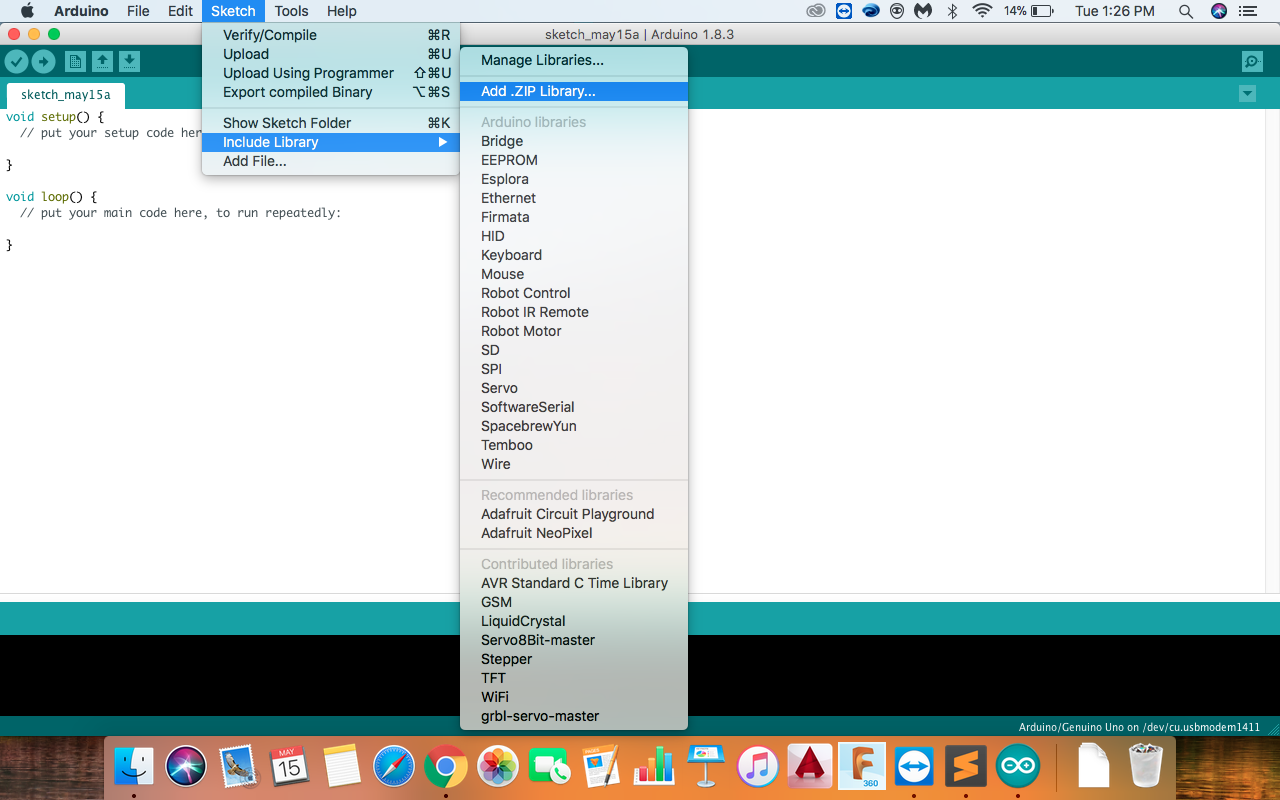The height and width of the screenshot is (800, 1280).
Task: Open Manage Libraries...
Action: [x=574, y=60]
